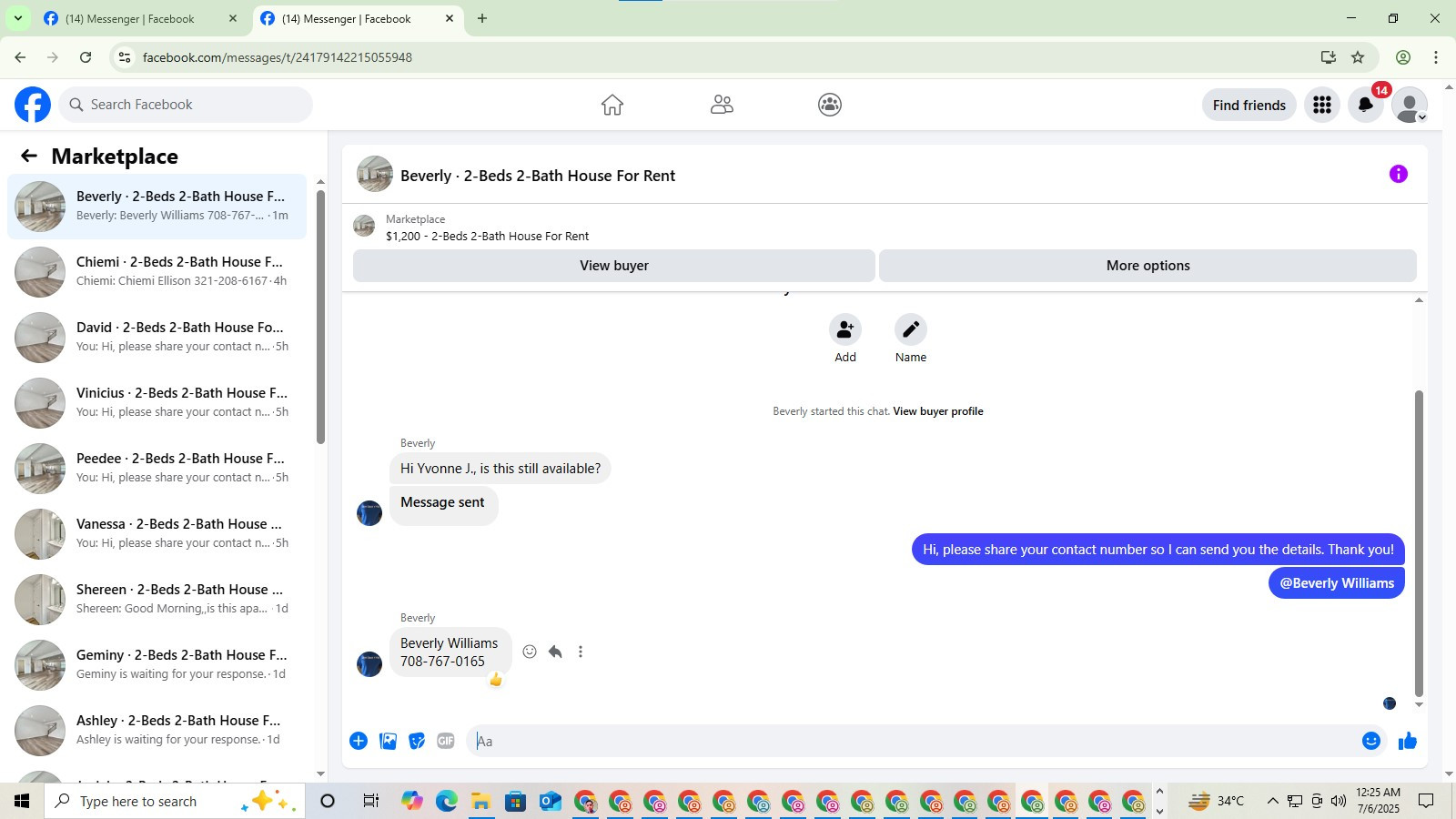Send a thumbs up like
The image size is (1456, 819).
tap(1408, 741)
